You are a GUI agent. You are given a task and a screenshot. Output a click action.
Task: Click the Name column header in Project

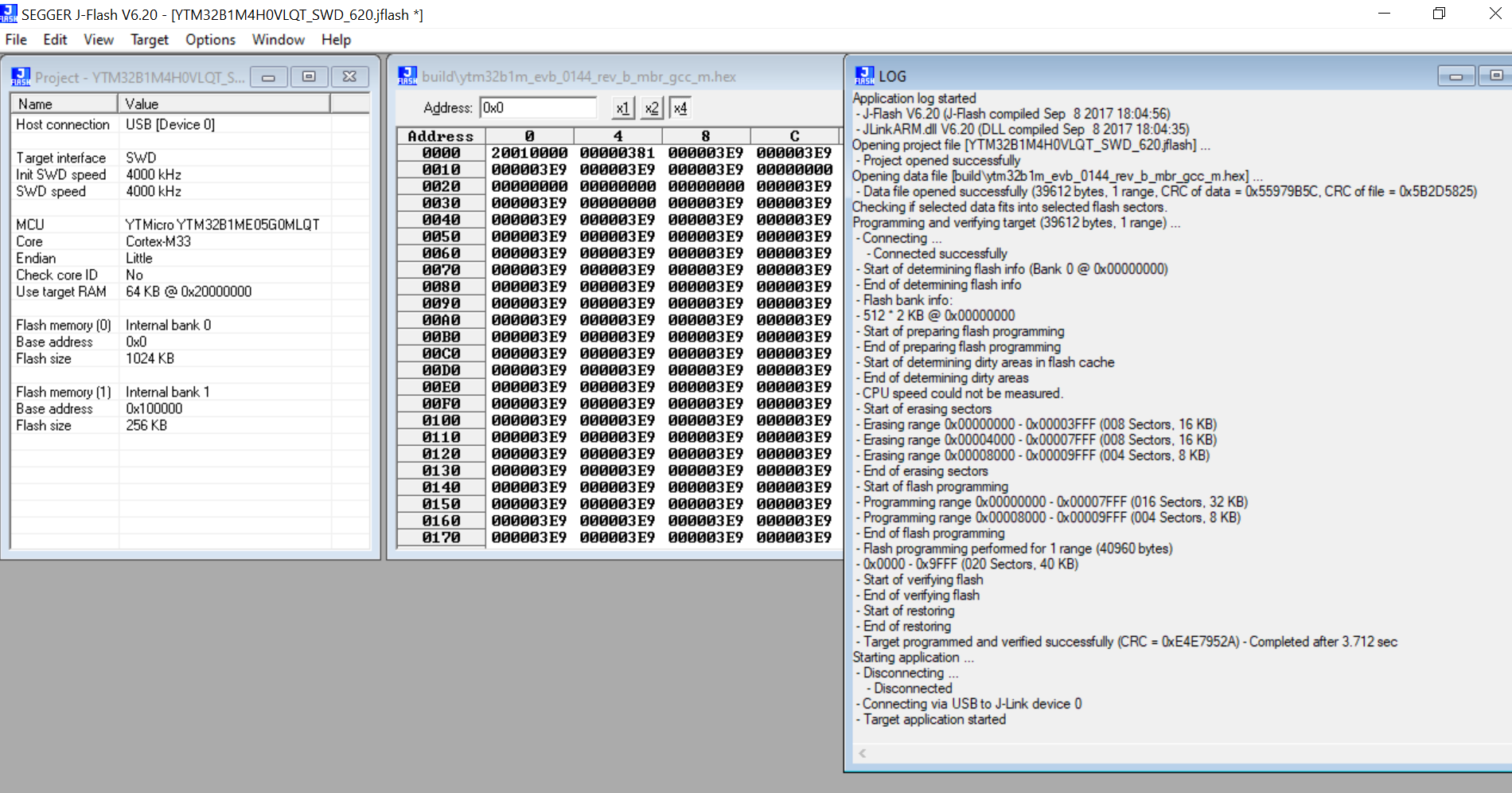(x=64, y=104)
